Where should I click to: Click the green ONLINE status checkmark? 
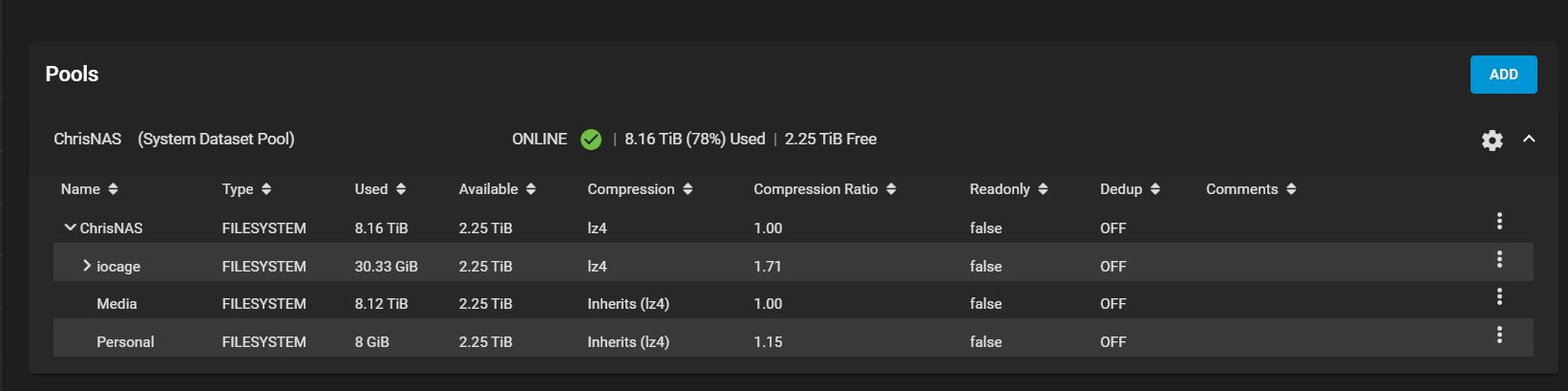(591, 140)
